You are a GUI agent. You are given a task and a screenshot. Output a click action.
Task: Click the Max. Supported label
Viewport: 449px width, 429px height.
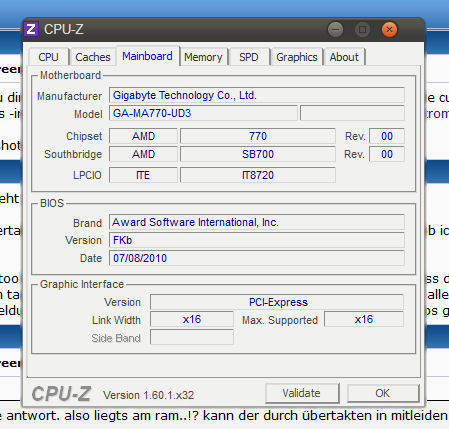tap(280, 320)
